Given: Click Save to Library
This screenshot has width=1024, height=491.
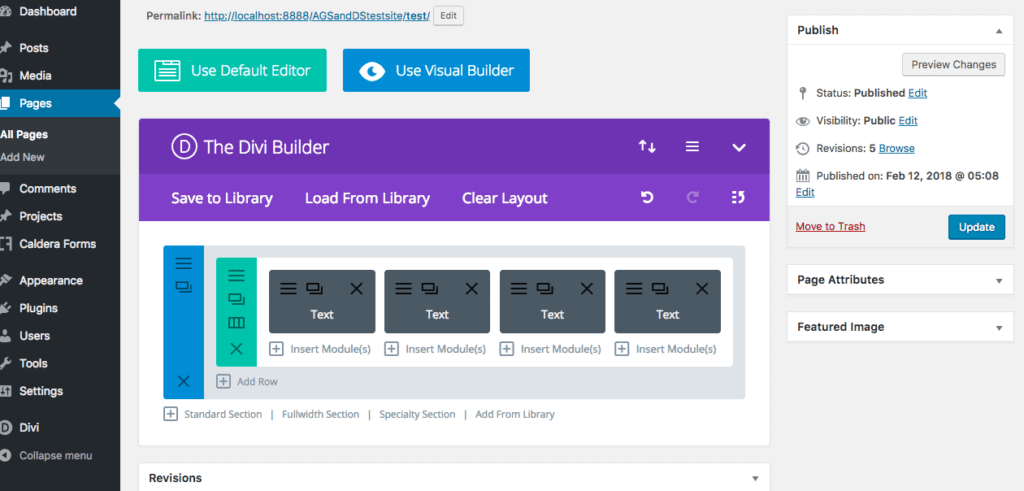Looking at the screenshot, I should pyautogui.click(x=222, y=198).
